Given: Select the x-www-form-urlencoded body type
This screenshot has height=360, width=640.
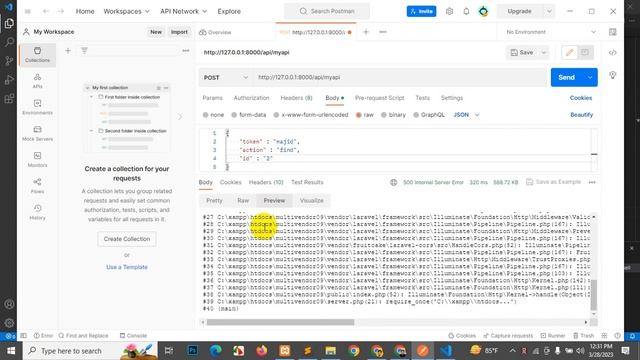Looking at the screenshot, I should (x=311, y=115).
